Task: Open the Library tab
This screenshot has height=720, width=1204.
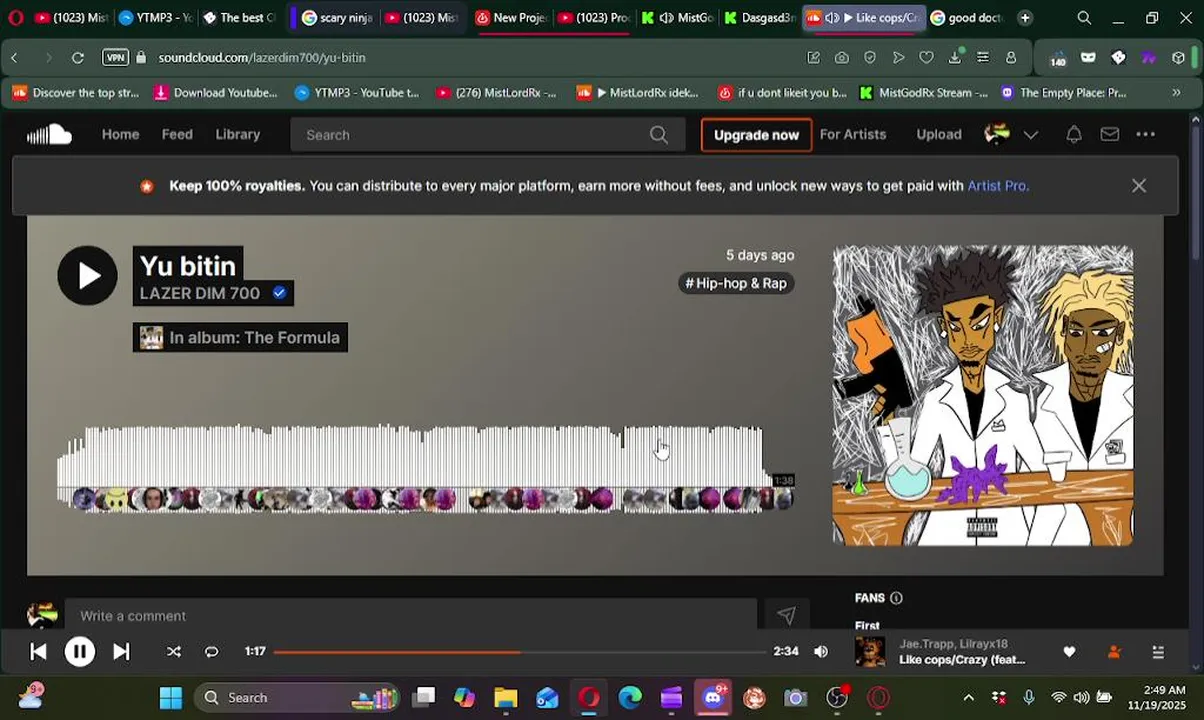Action: click(238, 134)
